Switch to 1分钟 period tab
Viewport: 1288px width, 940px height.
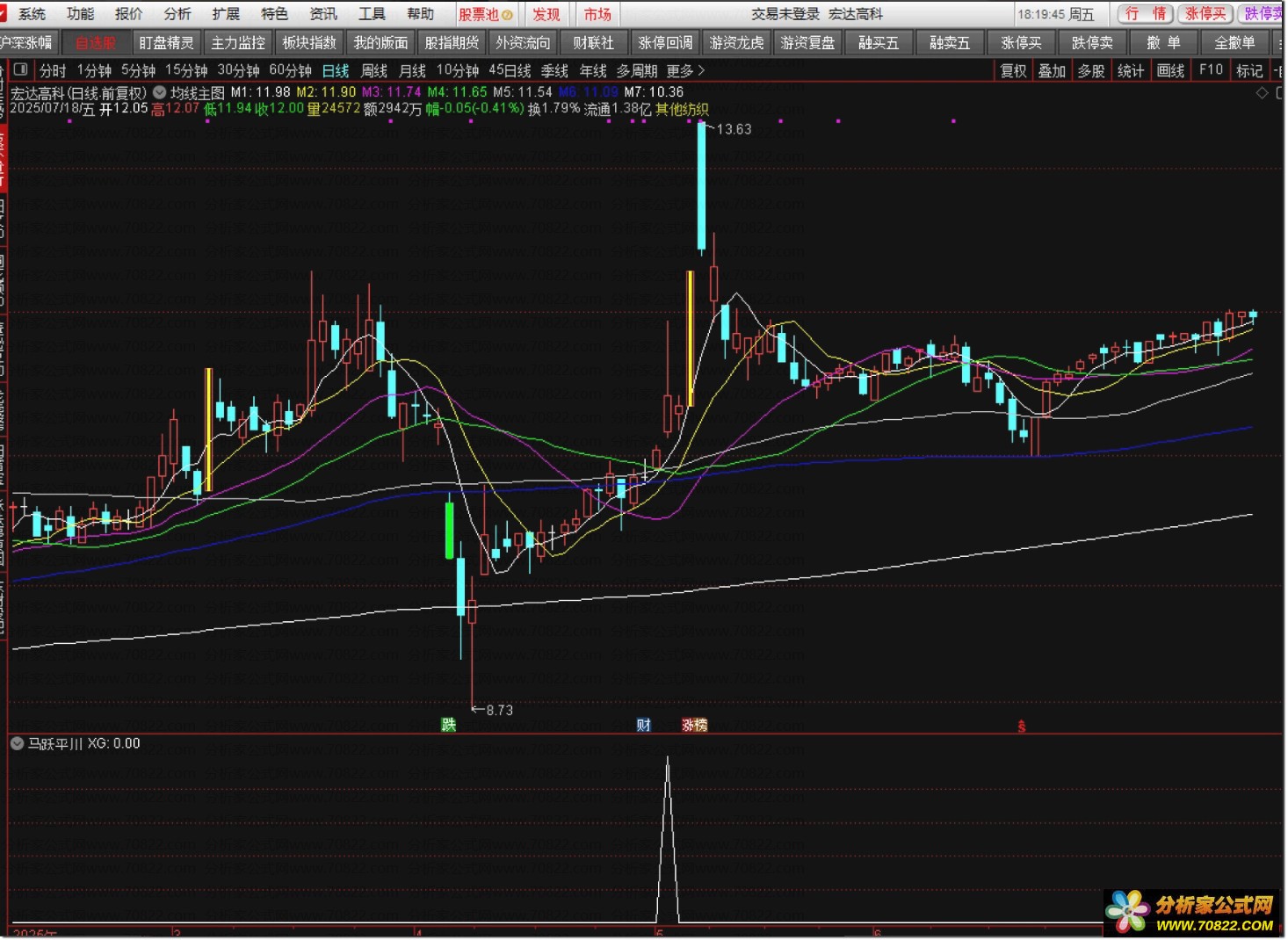point(94,70)
